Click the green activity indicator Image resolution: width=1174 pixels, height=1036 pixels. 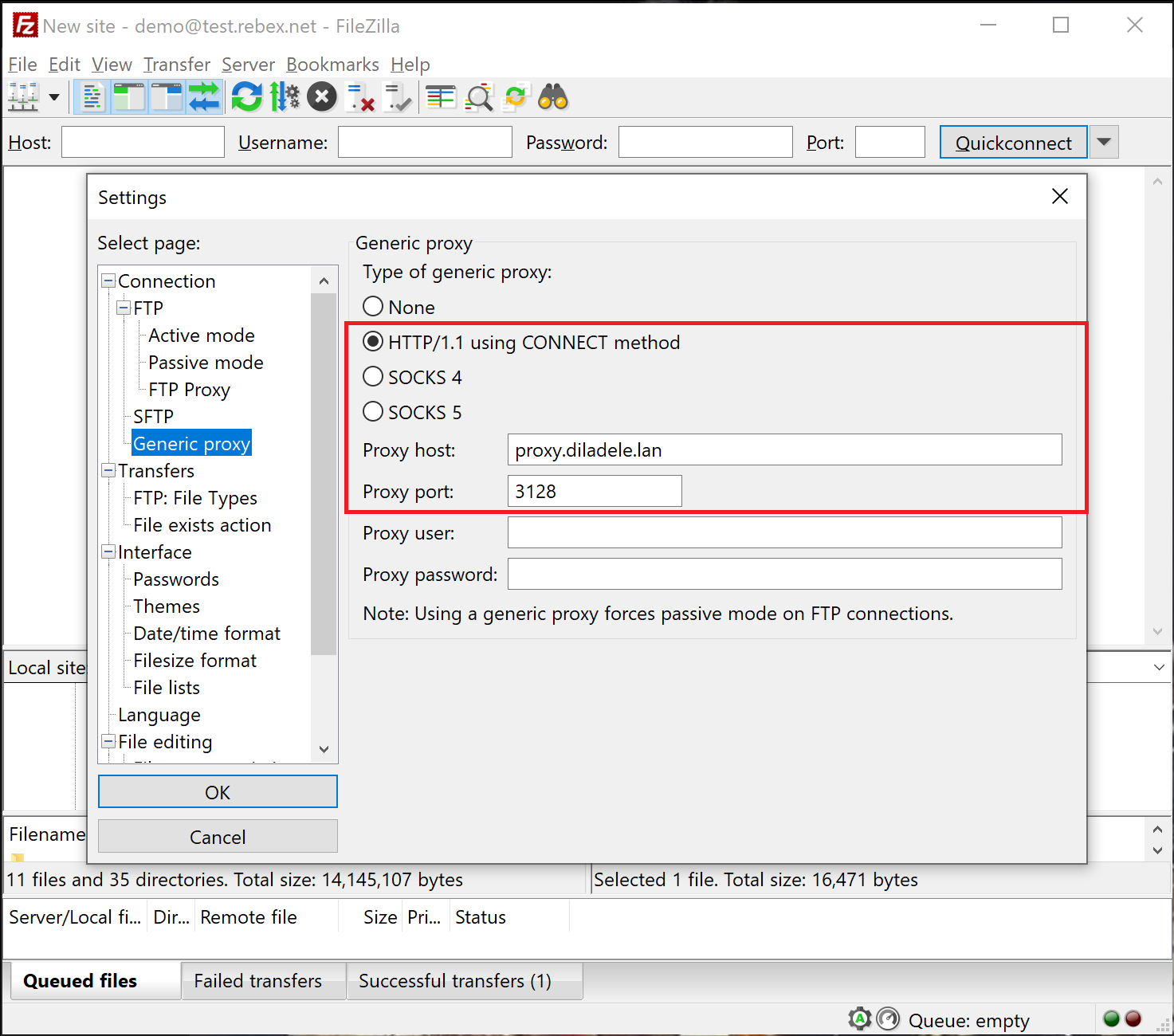[1112, 1018]
